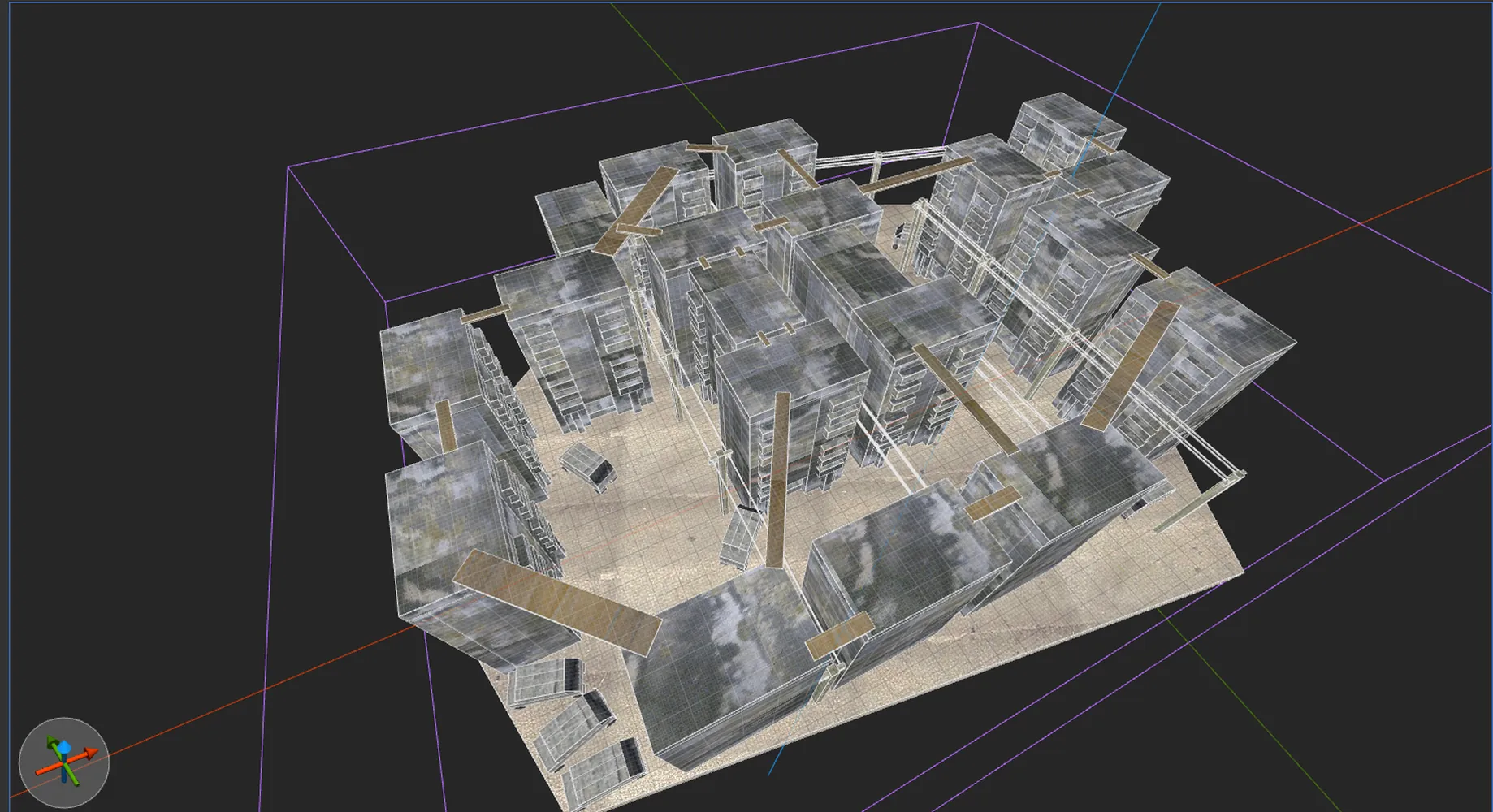Click the blue Z-axis cone on the gizmo
The width and height of the screenshot is (1493, 812).
pyautogui.click(x=63, y=747)
